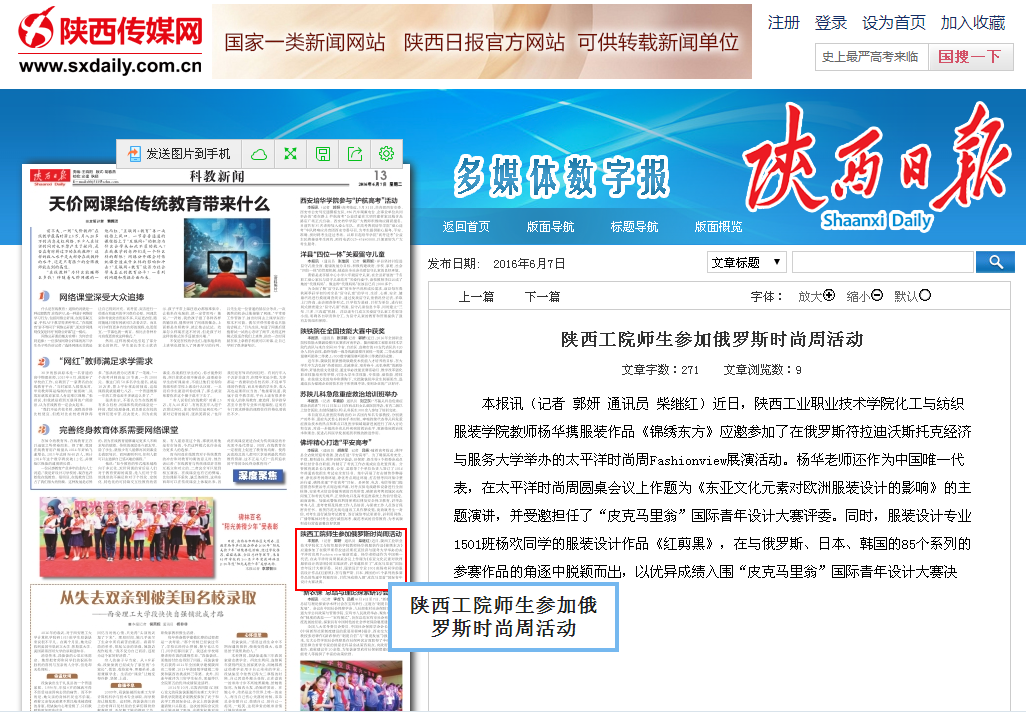Click the 佛坪精心打造"平安高考" headline

[335, 442]
